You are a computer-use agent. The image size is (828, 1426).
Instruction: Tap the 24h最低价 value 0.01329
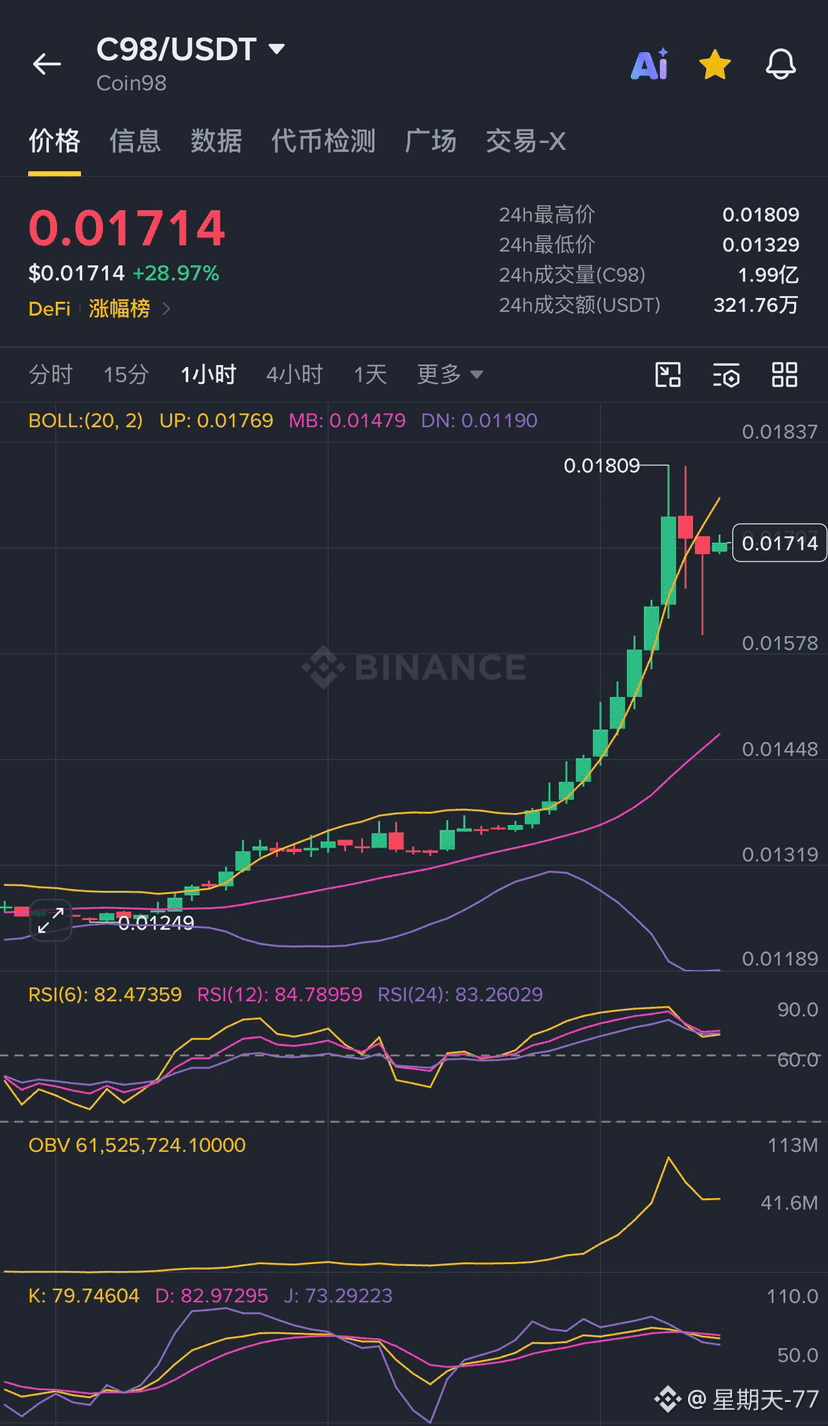click(x=761, y=245)
